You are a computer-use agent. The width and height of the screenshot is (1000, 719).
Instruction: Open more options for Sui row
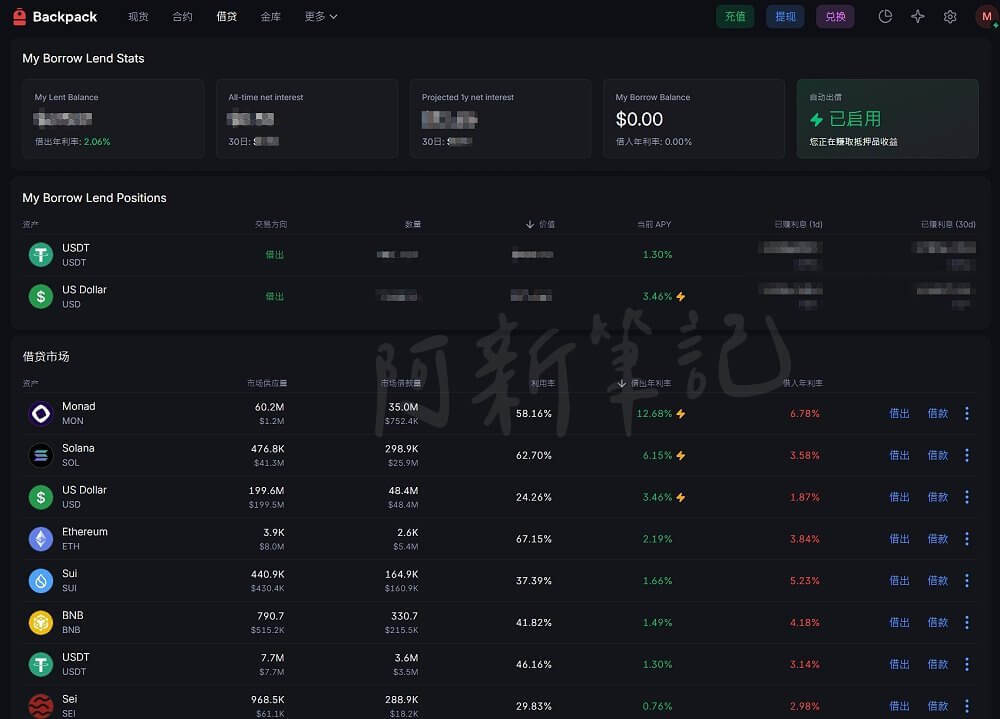click(x=967, y=581)
